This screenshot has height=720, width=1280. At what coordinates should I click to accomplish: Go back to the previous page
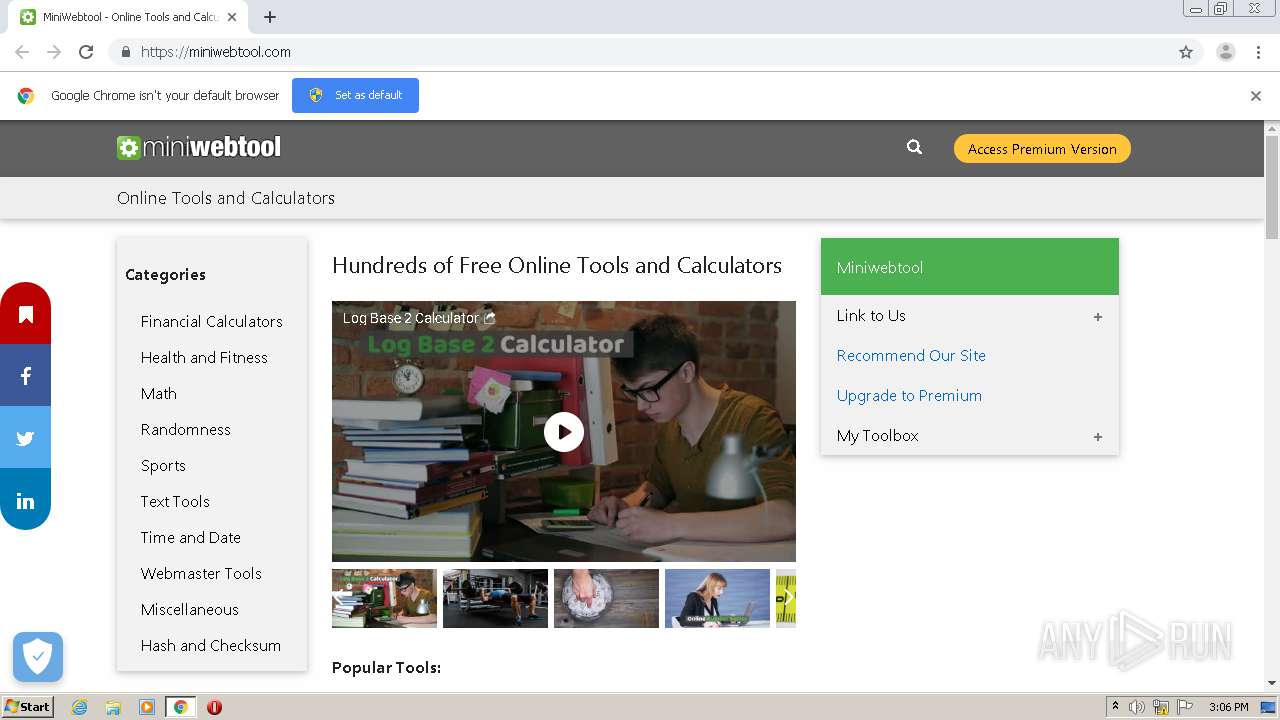(x=22, y=52)
